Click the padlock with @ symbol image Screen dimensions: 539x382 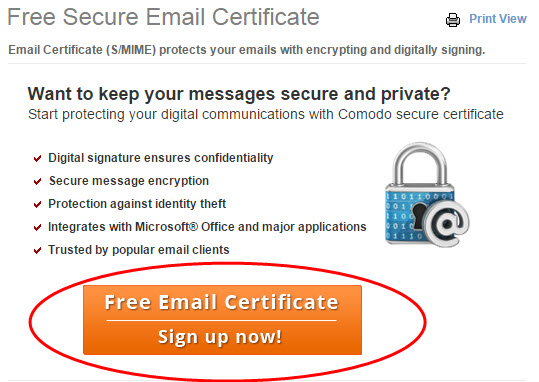point(427,195)
